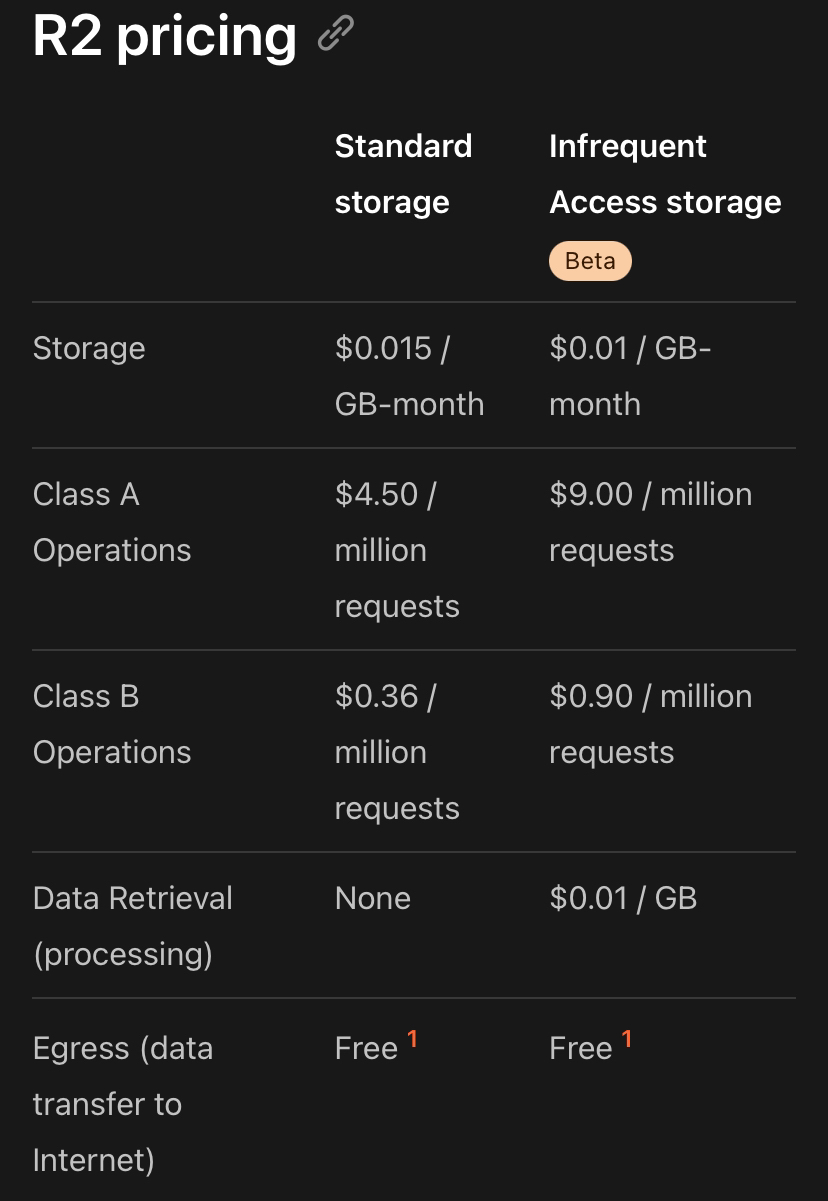Click the $0.01 / GB retrieval price

tap(622, 898)
